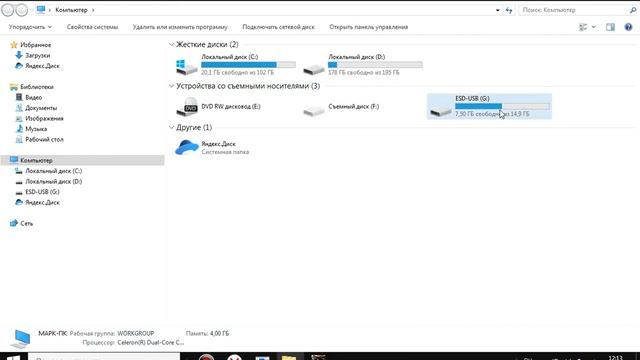The height and width of the screenshot is (360, 640).
Task: Click the Системная папка label
Action: point(225,152)
